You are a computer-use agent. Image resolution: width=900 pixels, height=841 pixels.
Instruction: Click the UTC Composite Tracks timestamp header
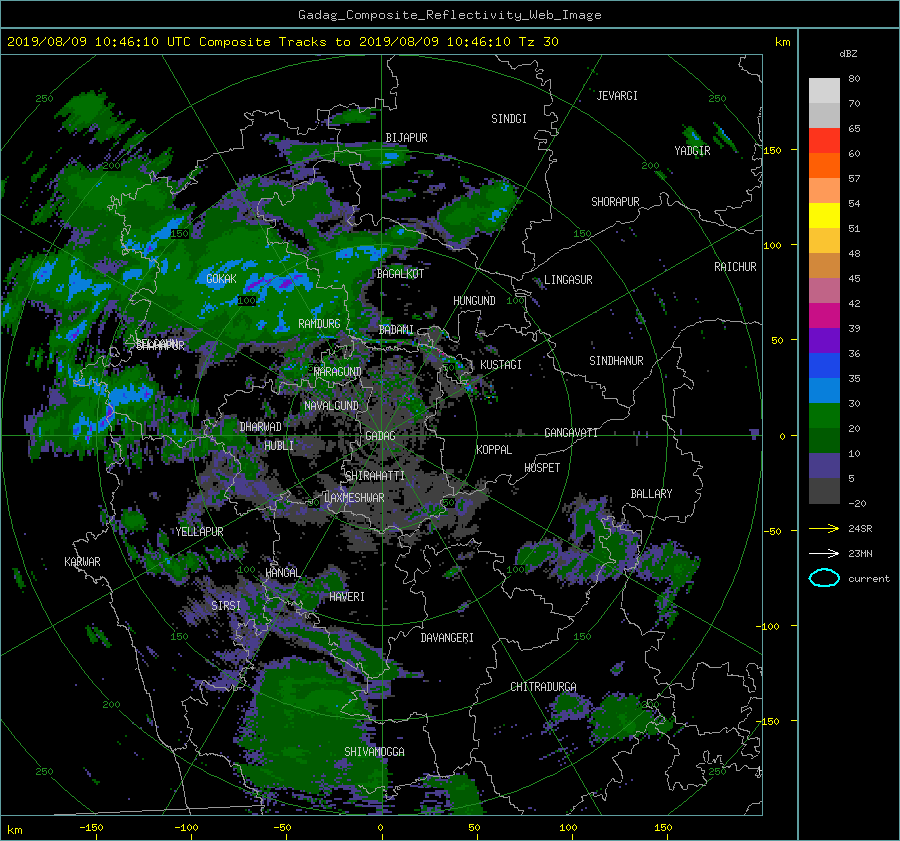pos(282,42)
